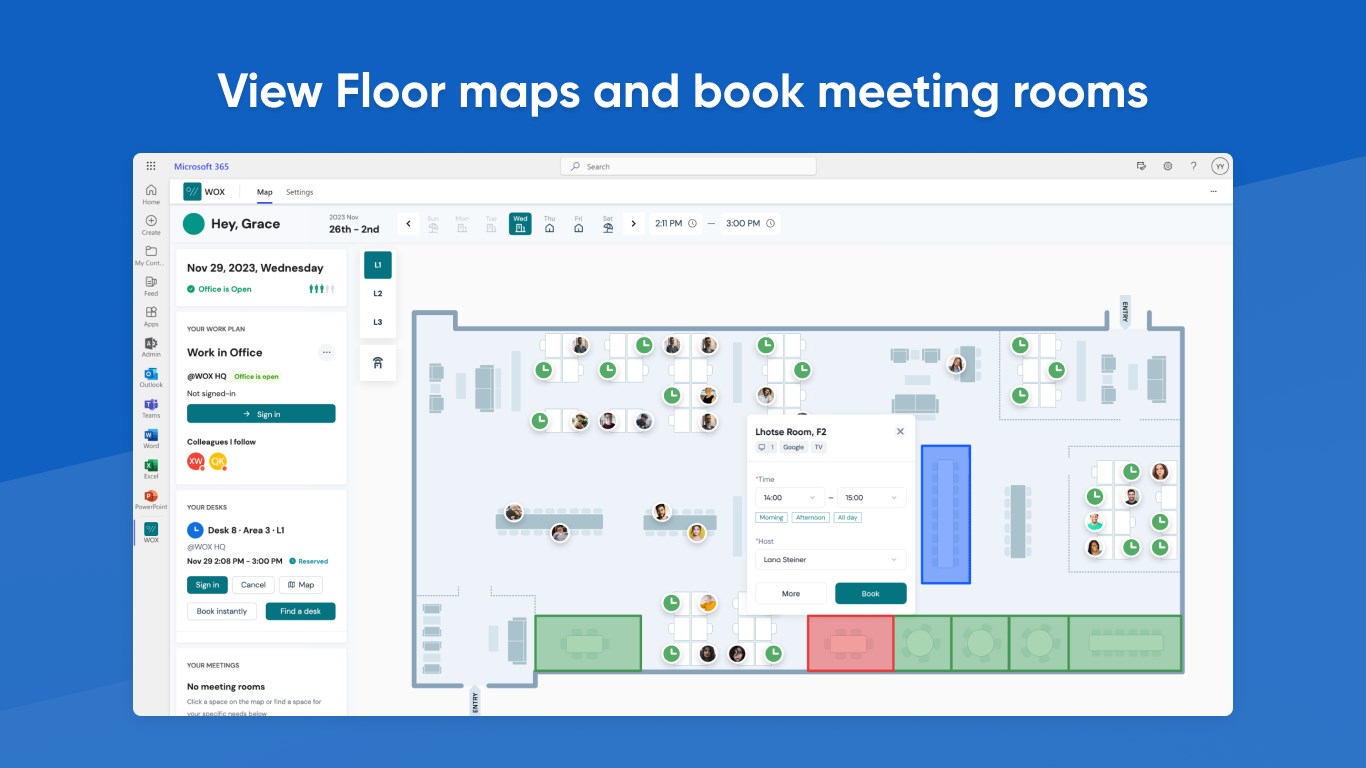
Task: Open the help question mark
Action: tap(1193, 166)
